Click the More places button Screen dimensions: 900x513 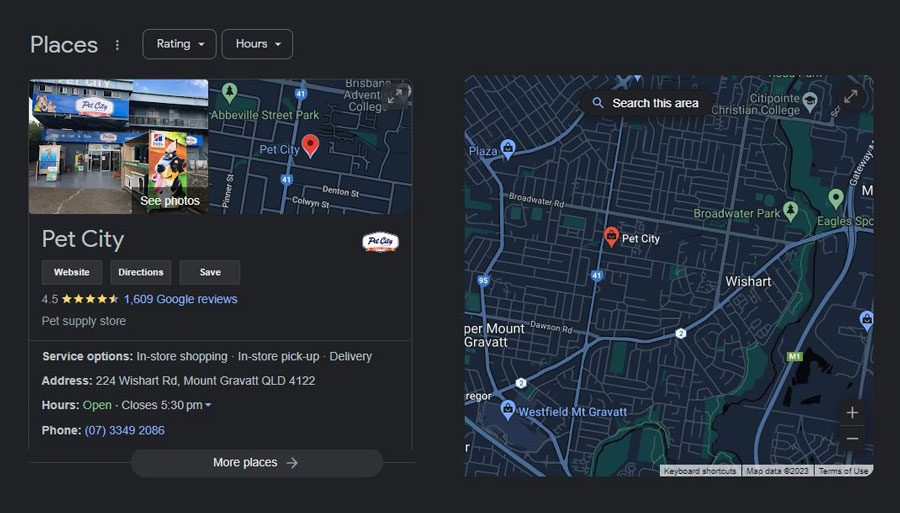257,463
